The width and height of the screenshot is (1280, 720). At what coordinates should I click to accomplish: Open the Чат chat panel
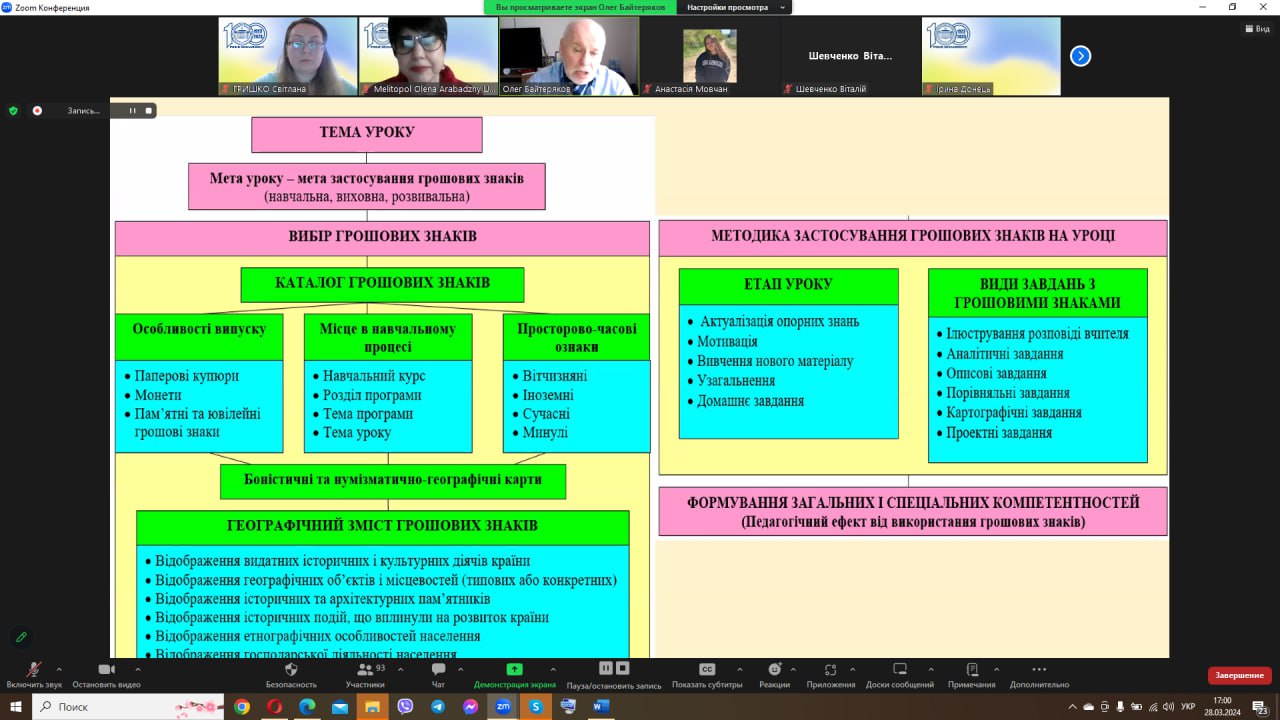[x=438, y=670]
